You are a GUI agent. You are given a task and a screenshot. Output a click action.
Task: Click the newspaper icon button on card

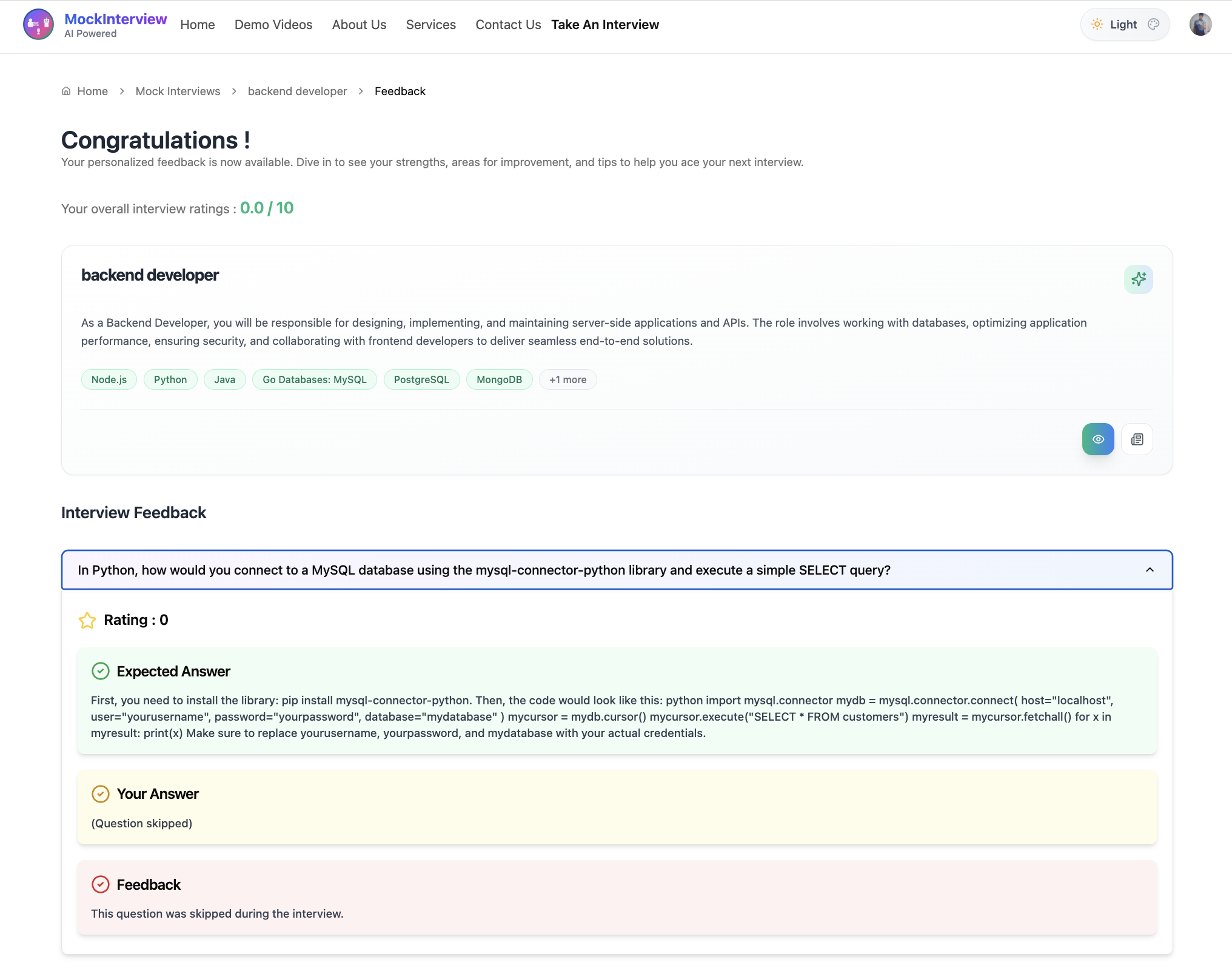click(1137, 439)
